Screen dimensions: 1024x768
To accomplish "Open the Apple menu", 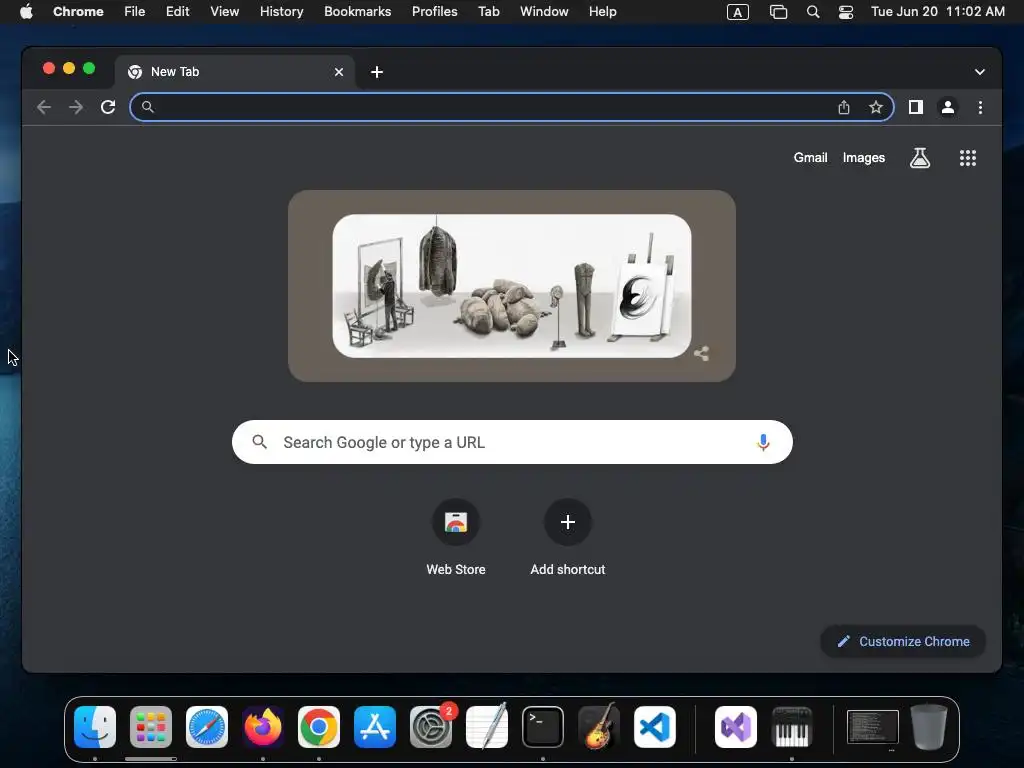I will pyautogui.click(x=26, y=12).
